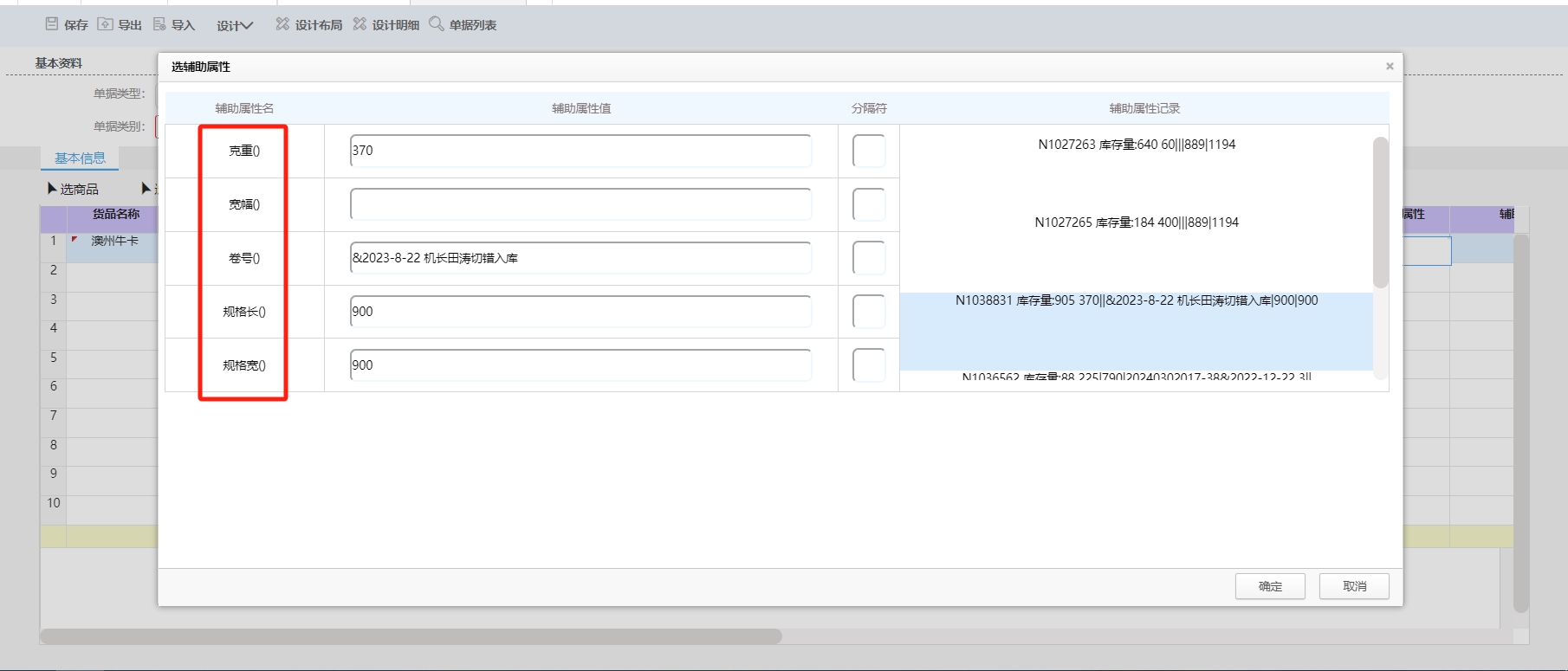This screenshot has height=671, width=1568.
Task: Click the 取消 cancel button
Action: pos(1354,586)
